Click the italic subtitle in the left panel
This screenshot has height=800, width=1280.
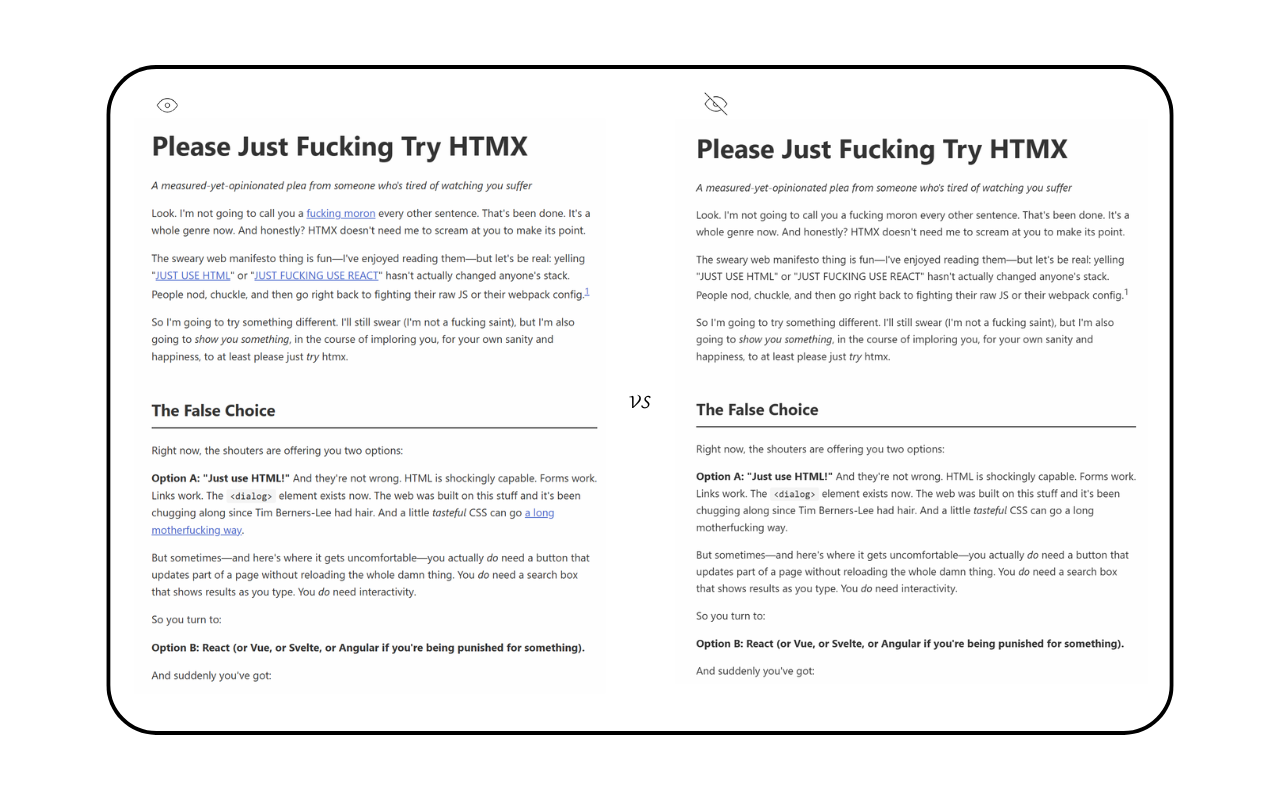coord(341,185)
